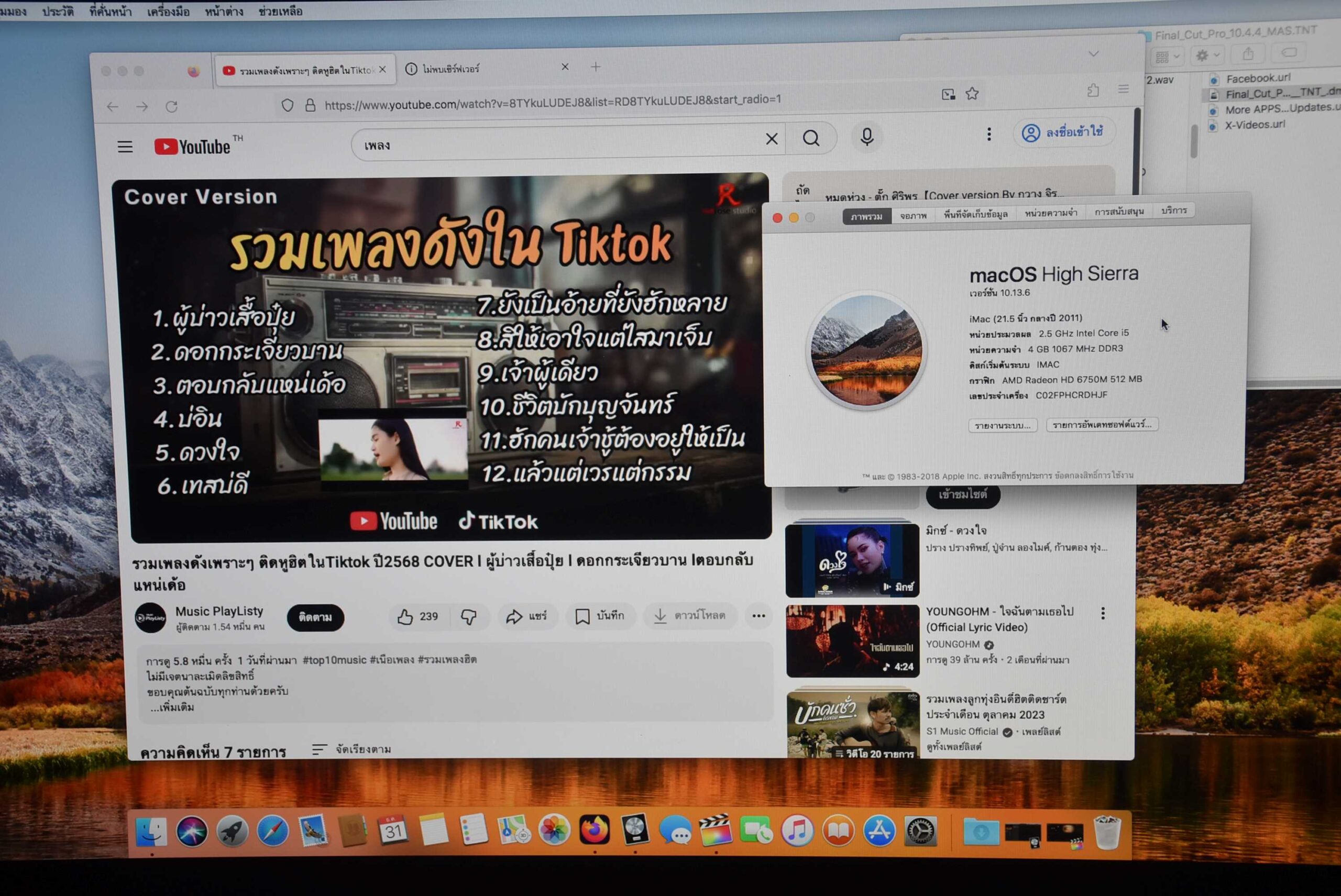Image resolution: width=1341 pixels, height=896 pixels.
Task: Select the หน่วยความจำ tab
Action: click(x=1051, y=213)
